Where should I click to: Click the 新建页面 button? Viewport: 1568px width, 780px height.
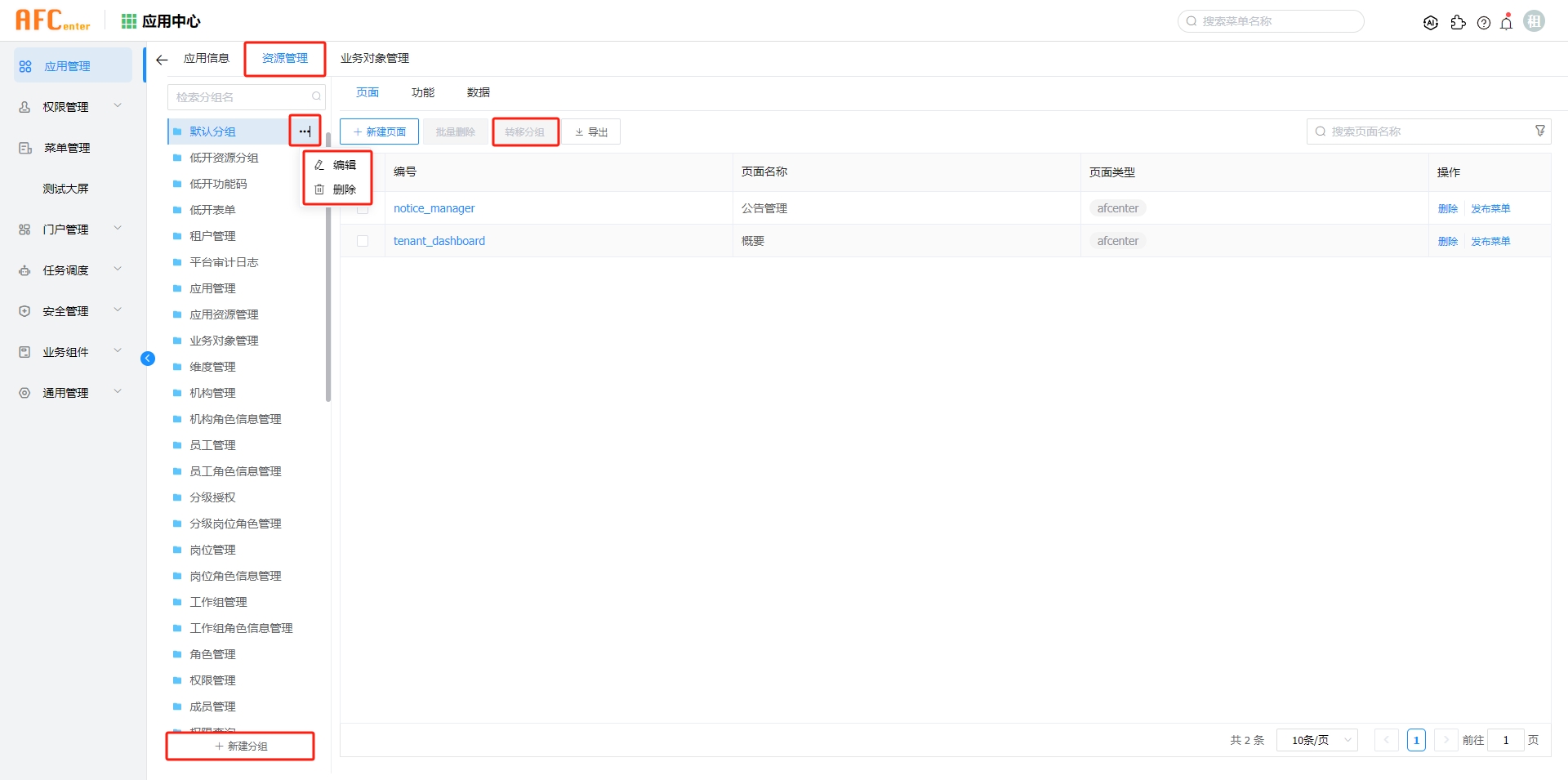(x=379, y=131)
